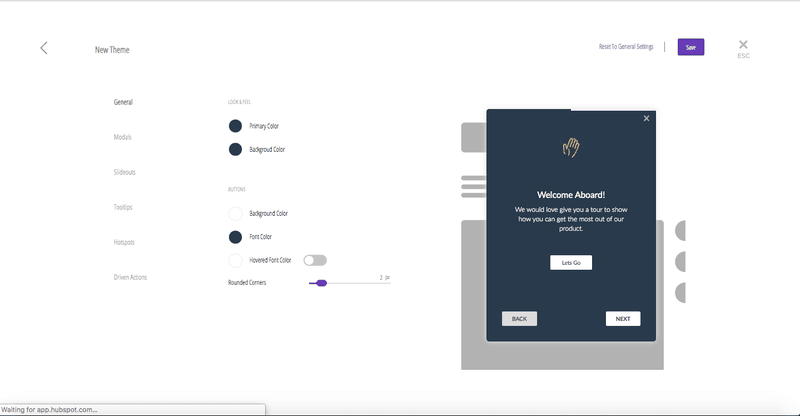Pick the Primary Color swatch
The width and height of the screenshot is (800, 416).
tap(235, 126)
